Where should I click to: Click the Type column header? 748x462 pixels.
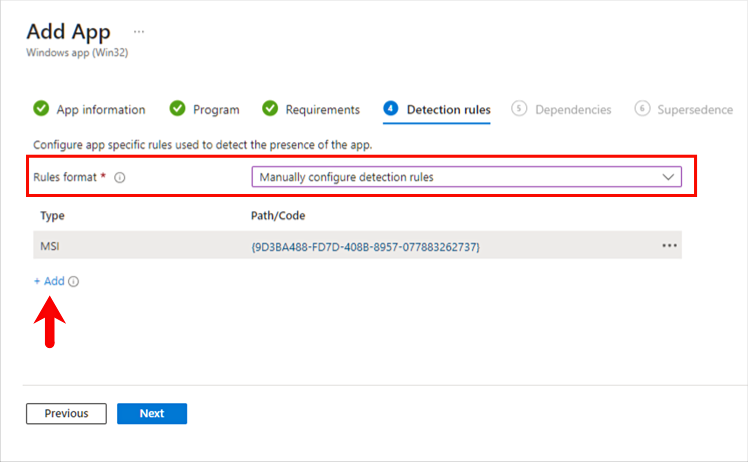coord(52,215)
